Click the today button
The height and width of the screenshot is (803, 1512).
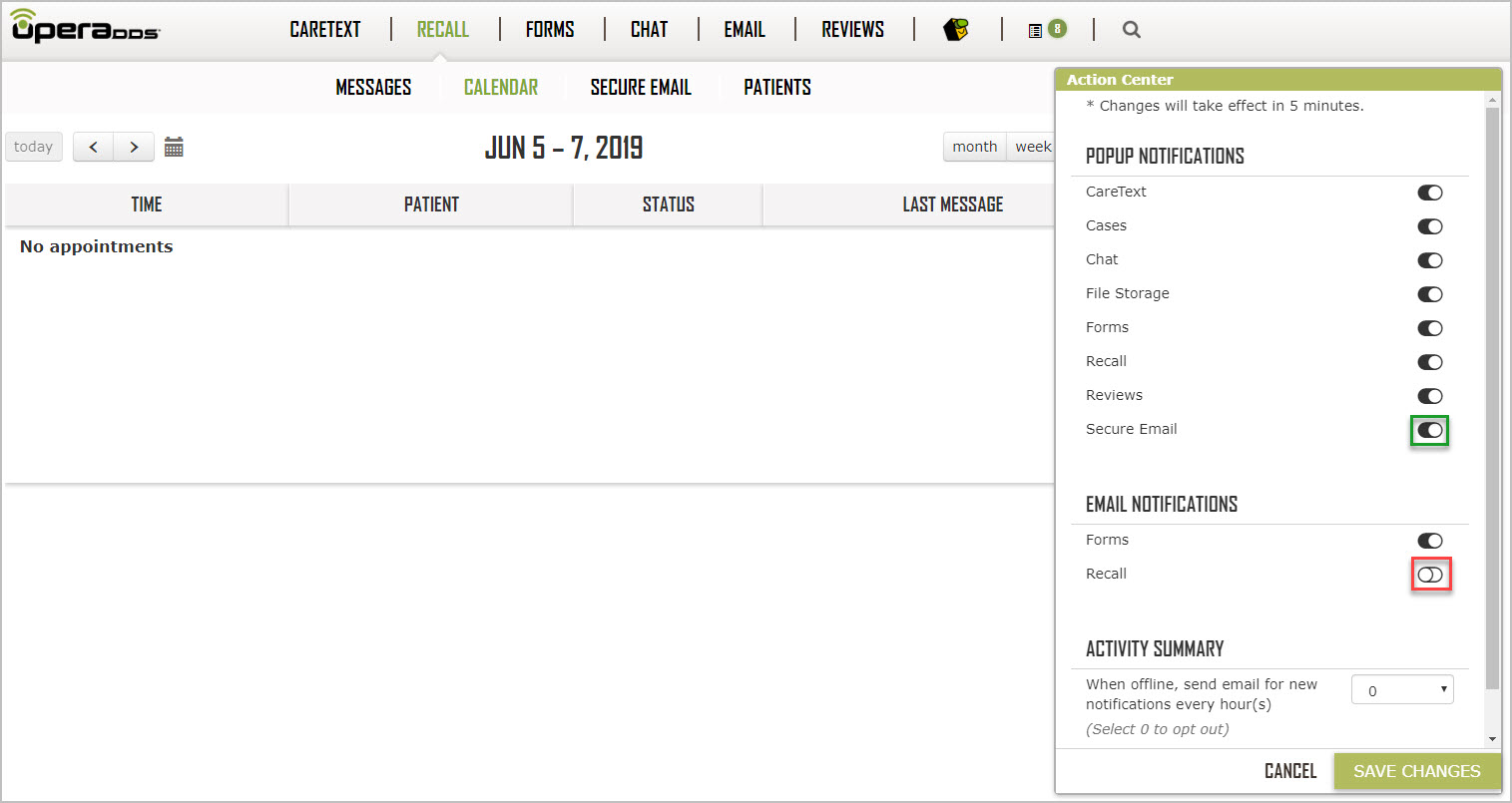[34, 147]
